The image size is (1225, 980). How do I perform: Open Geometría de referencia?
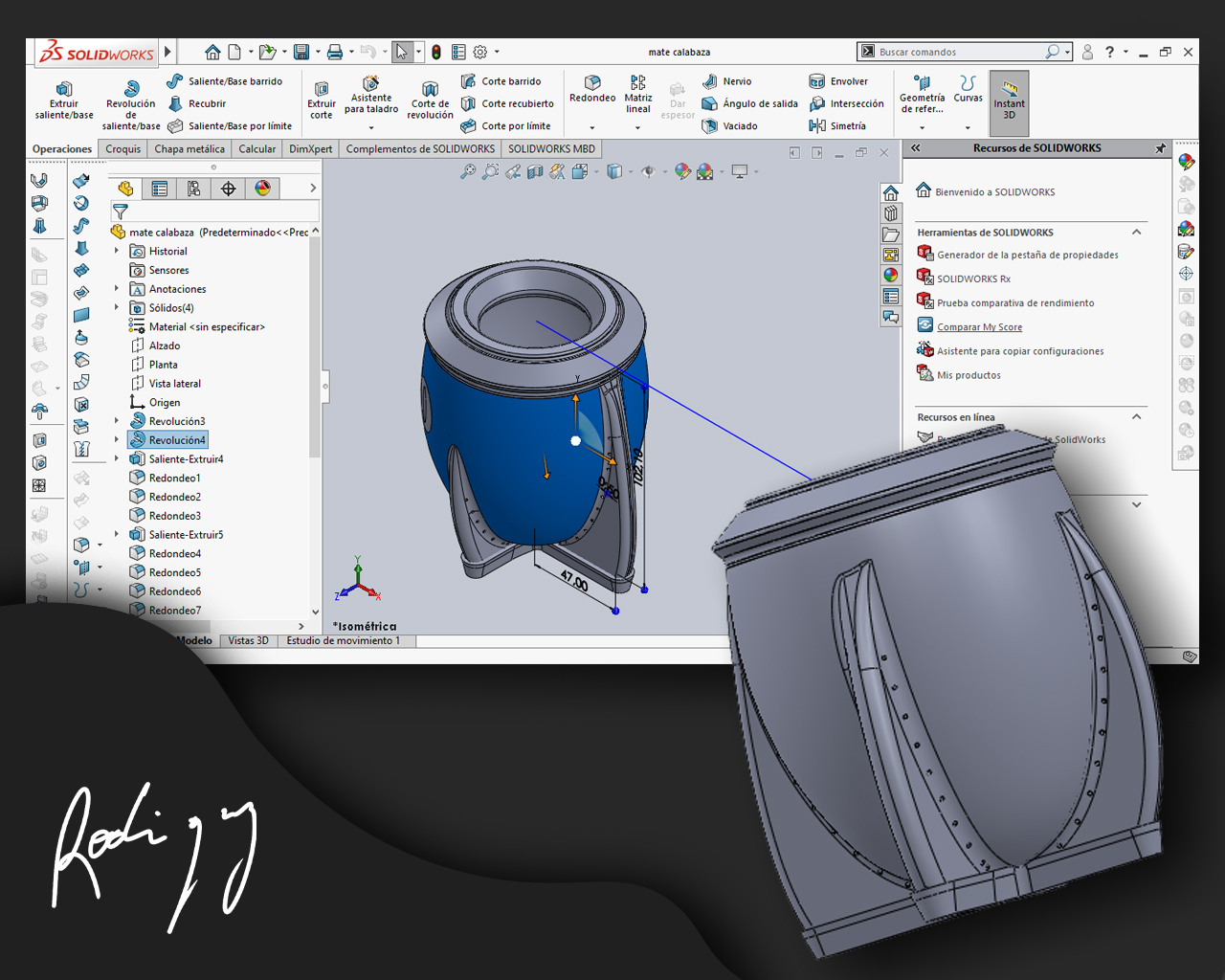point(922,95)
